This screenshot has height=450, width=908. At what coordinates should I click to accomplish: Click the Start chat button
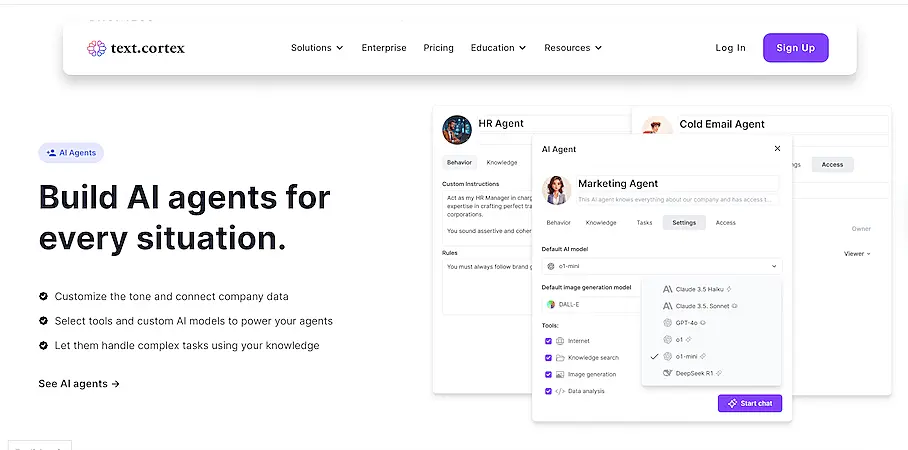click(750, 403)
